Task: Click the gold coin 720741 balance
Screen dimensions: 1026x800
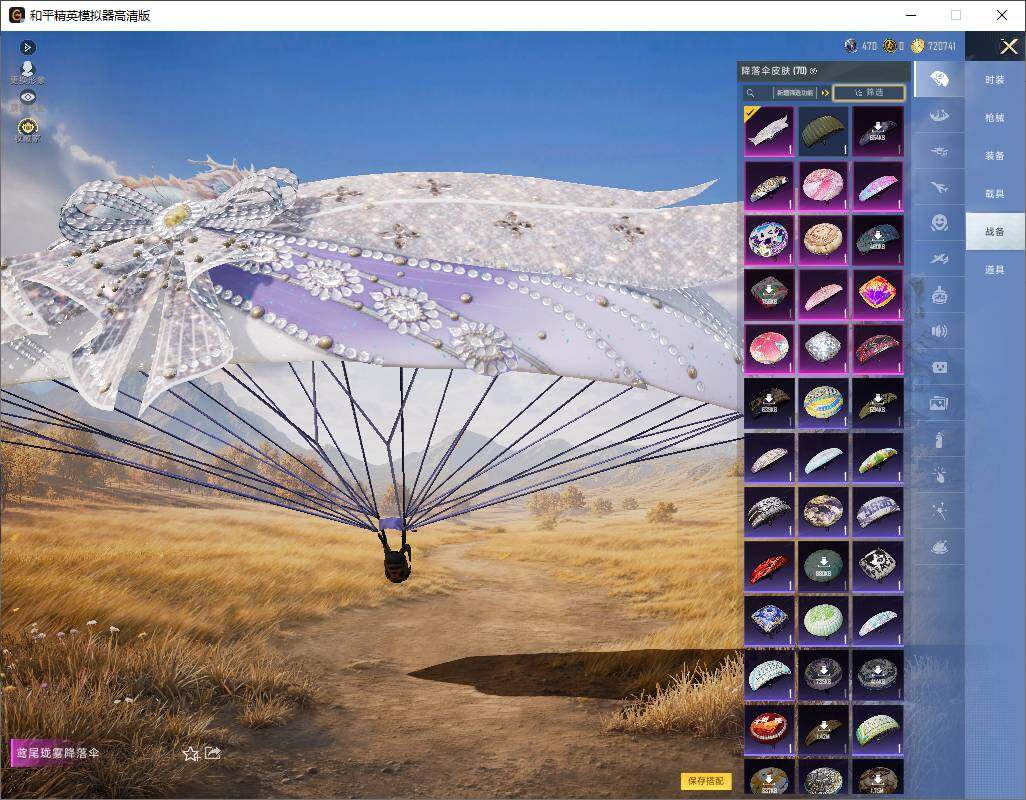Action: coord(934,46)
